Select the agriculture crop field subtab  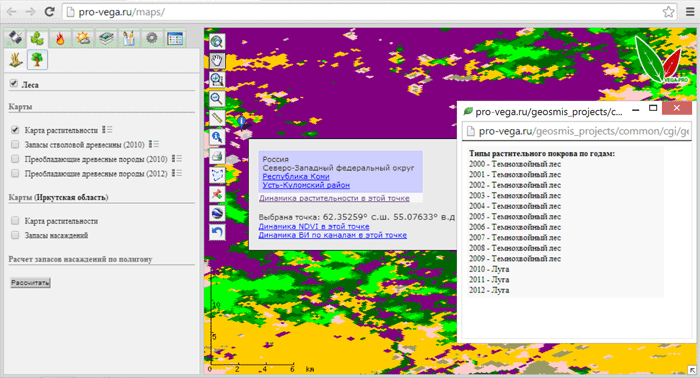click(16, 60)
